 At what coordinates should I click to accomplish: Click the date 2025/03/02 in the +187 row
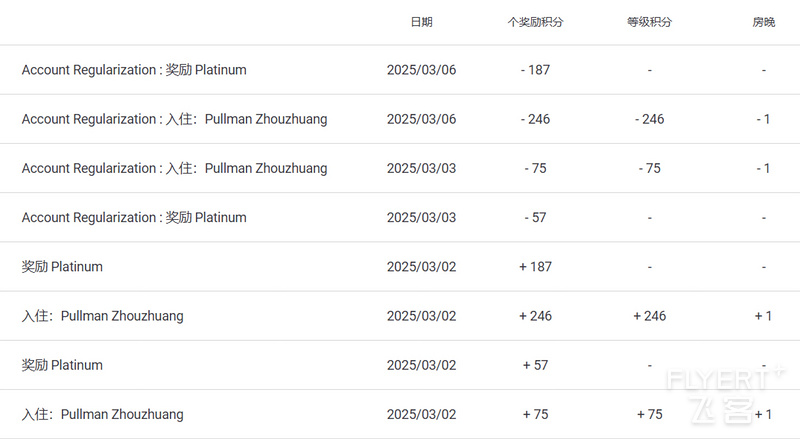pos(421,266)
